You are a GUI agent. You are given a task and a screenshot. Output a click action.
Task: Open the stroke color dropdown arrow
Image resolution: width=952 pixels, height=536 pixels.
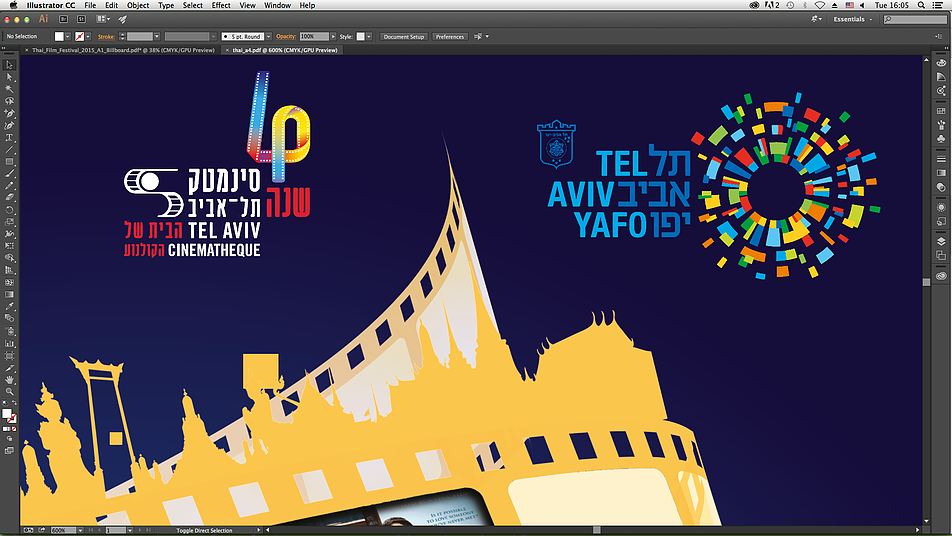point(88,37)
